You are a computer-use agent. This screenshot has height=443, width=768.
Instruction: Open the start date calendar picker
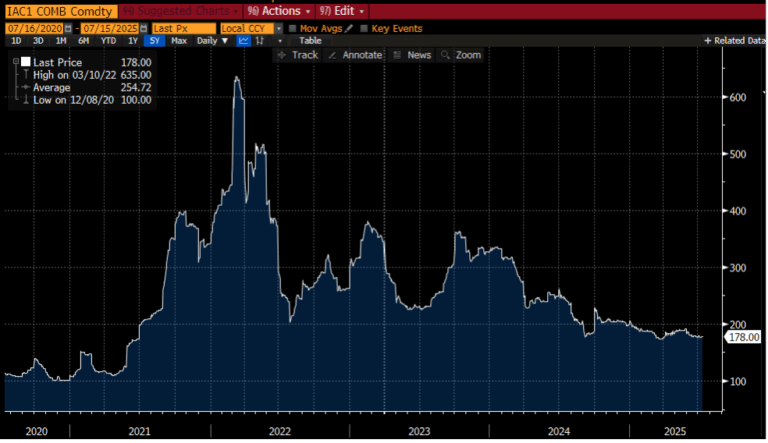(x=69, y=29)
